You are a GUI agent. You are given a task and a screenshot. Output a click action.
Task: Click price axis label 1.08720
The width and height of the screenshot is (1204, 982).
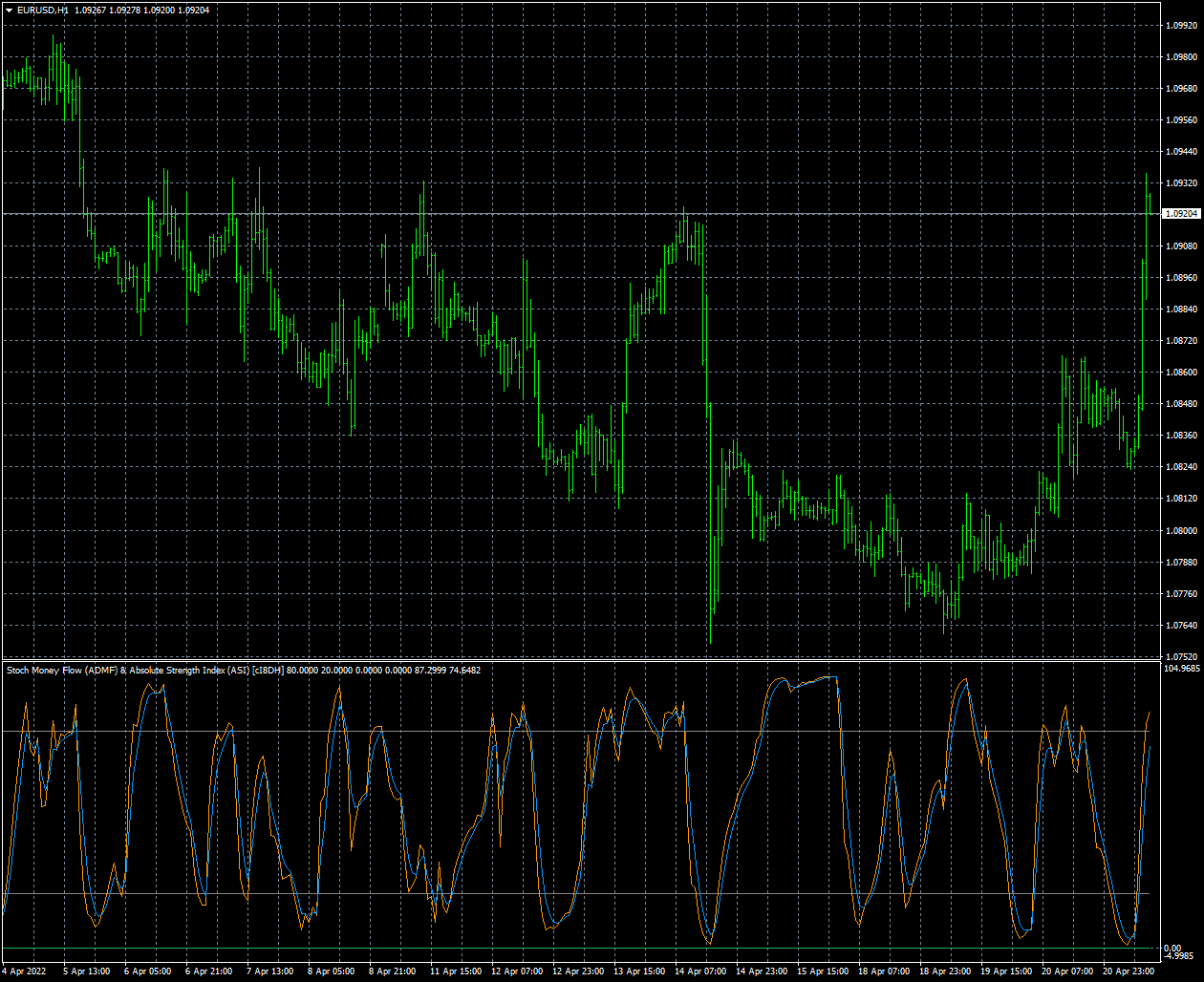[x=1182, y=341]
